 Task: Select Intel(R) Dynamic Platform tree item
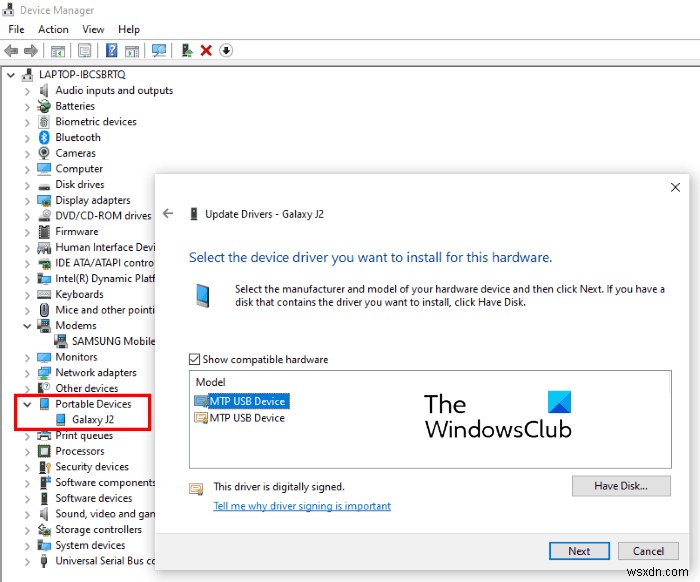point(105,279)
